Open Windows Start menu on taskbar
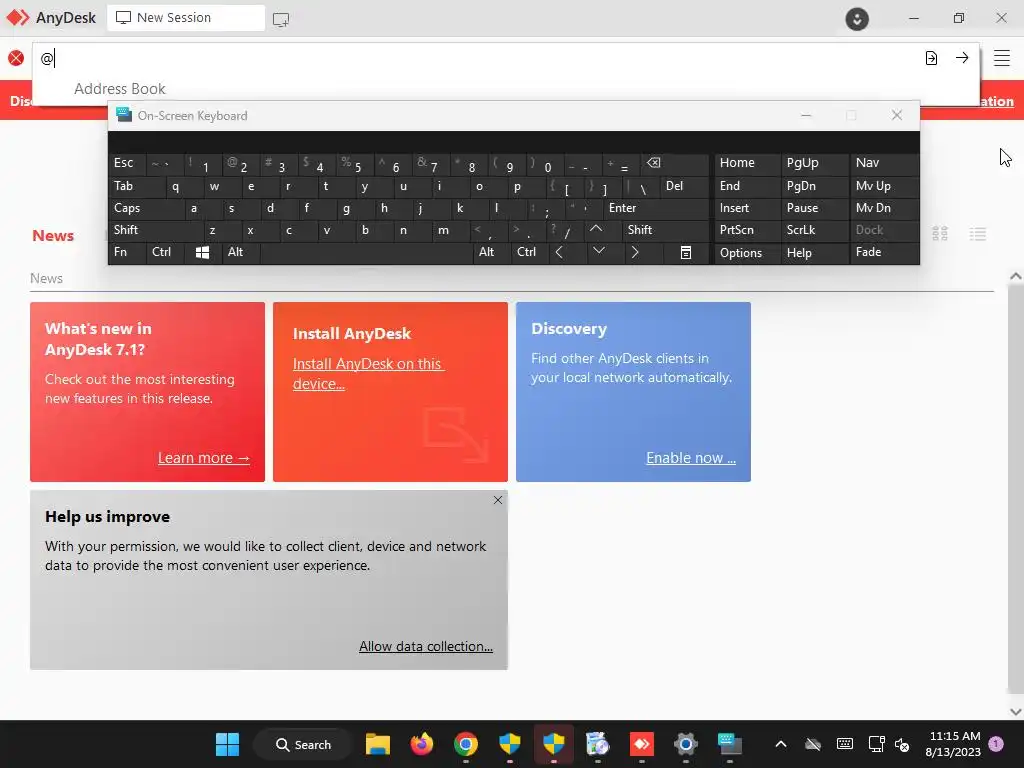This screenshot has width=1024, height=768. [227, 744]
